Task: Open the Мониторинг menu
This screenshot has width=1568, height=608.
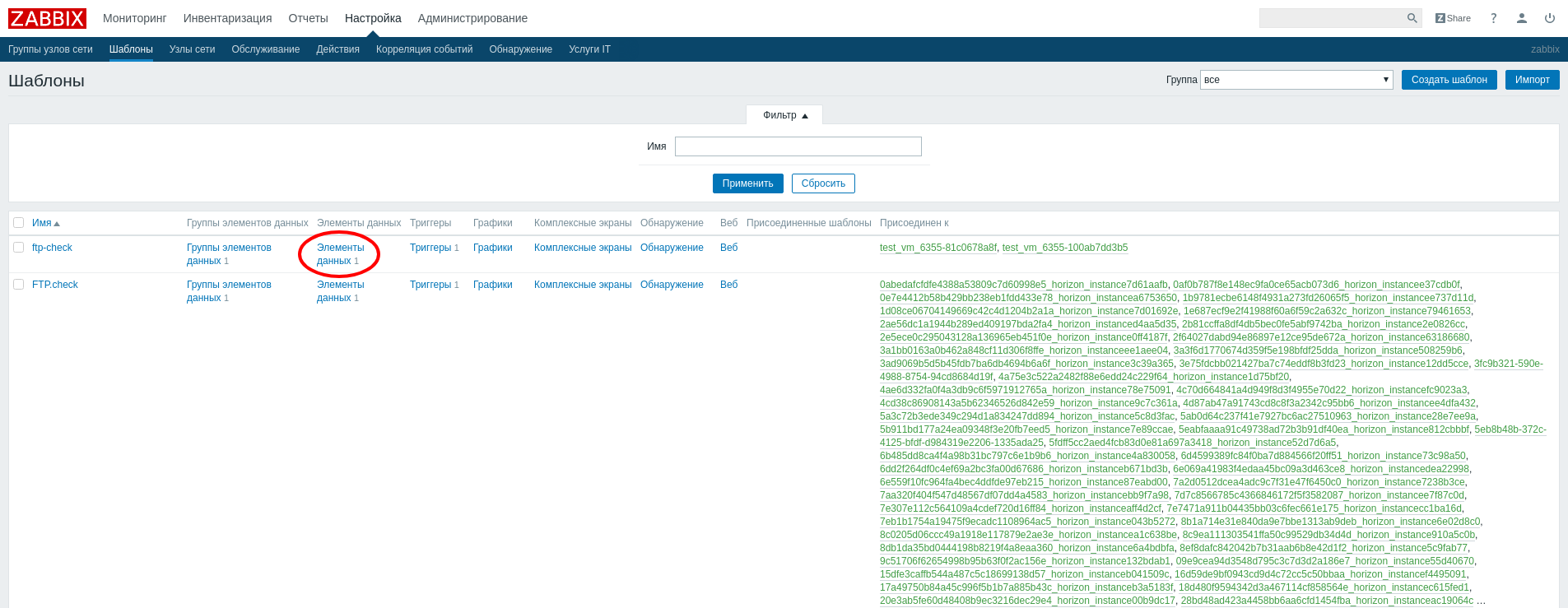Action: [x=134, y=18]
